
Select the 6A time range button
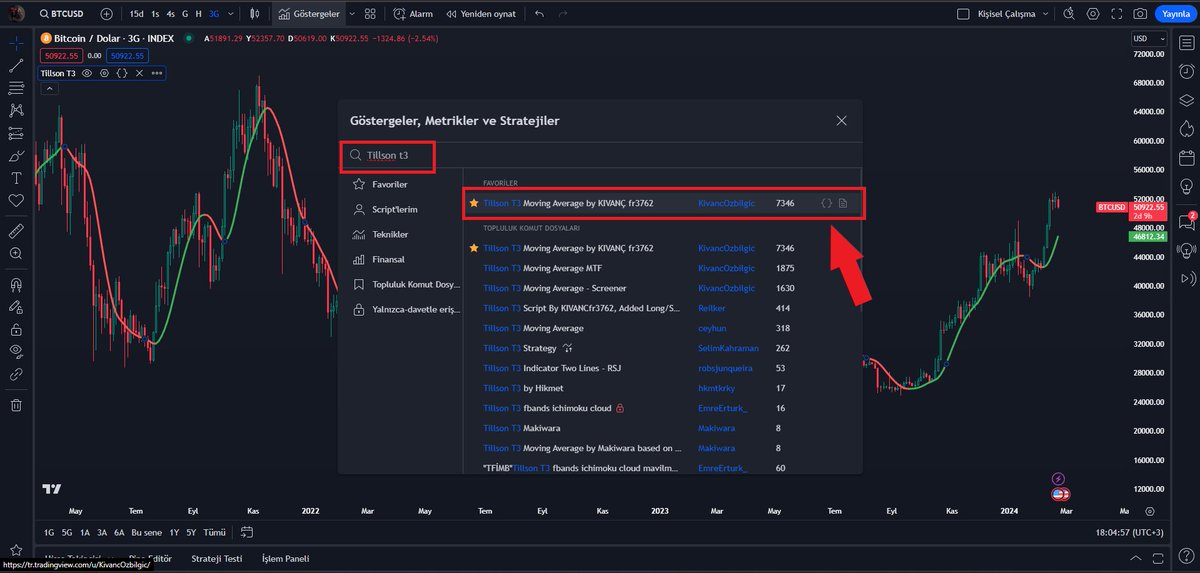[x=119, y=532]
